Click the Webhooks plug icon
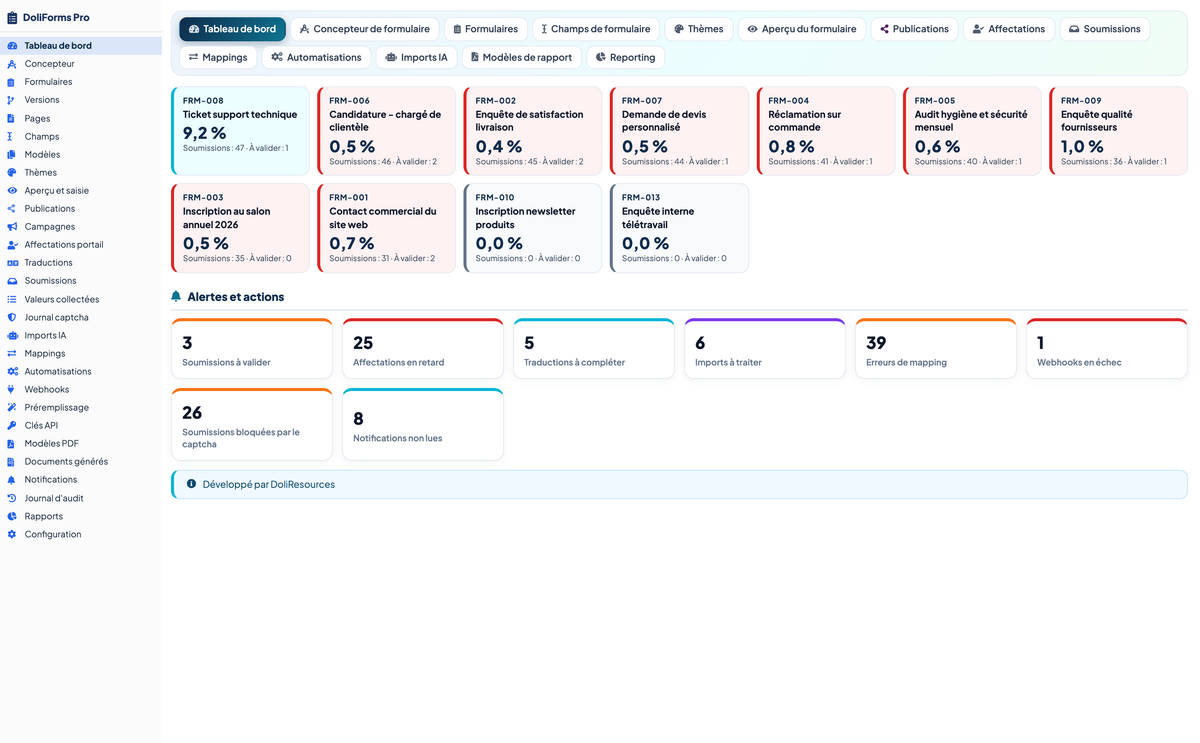Screen dimensions: 1200x743 pyautogui.click(x=12, y=389)
